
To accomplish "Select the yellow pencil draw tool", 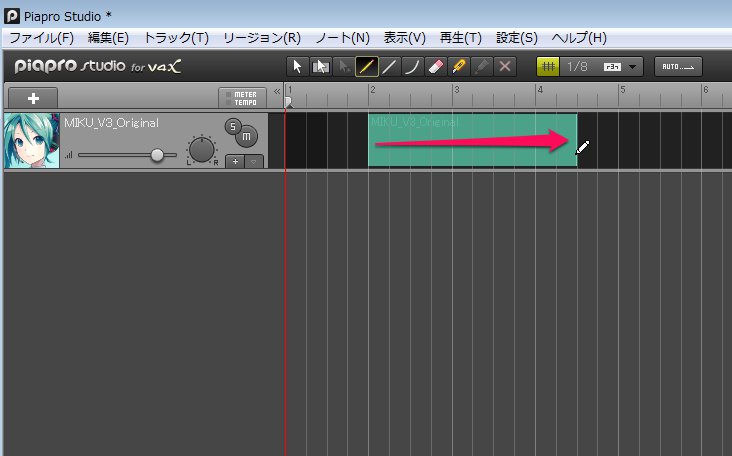I will pyautogui.click(x=366, y=67).
